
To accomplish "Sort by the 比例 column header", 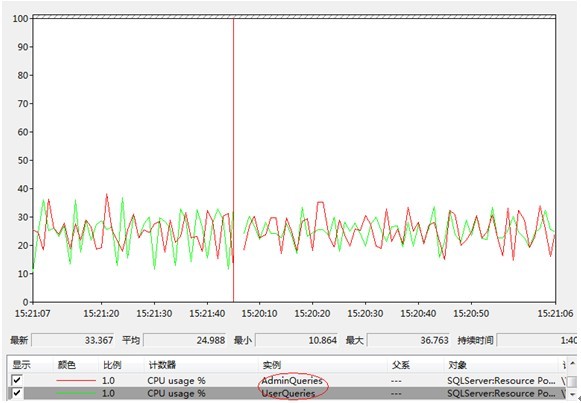I will coord(122,365).
